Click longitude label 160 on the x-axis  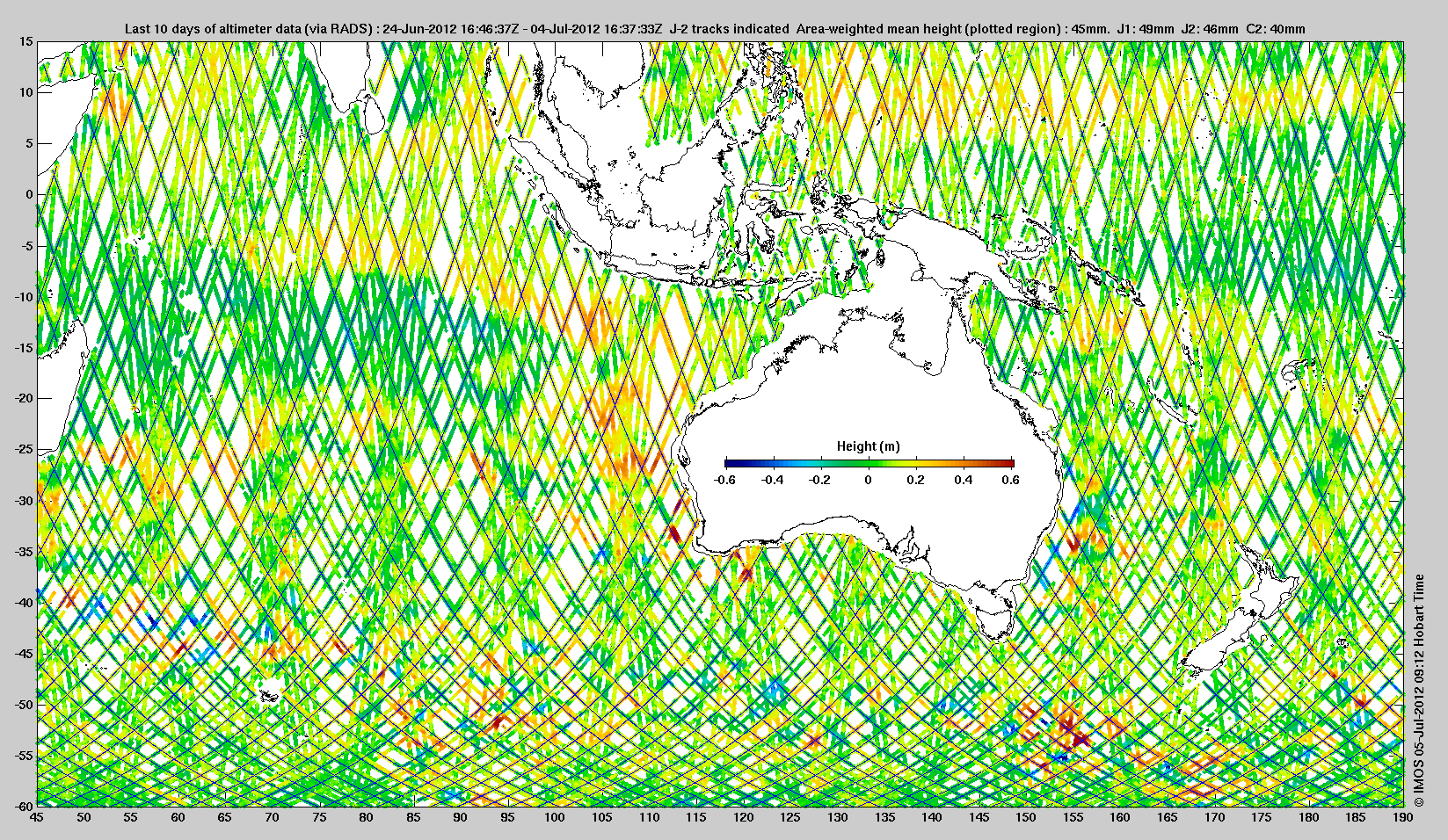tap(1120, 817)
